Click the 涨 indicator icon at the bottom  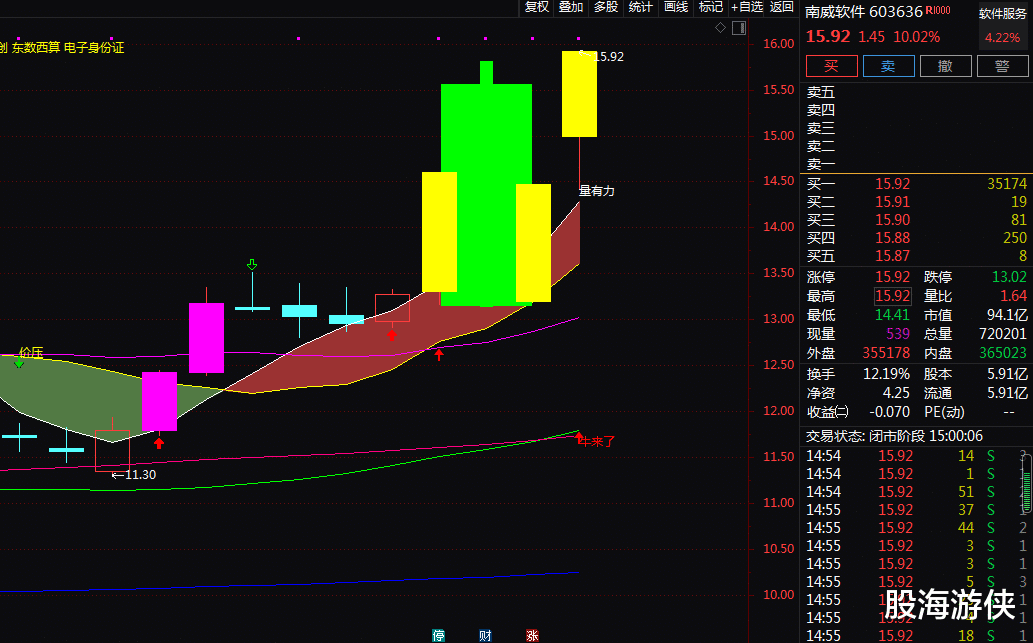pyautogui.click(x=532, y=636)
